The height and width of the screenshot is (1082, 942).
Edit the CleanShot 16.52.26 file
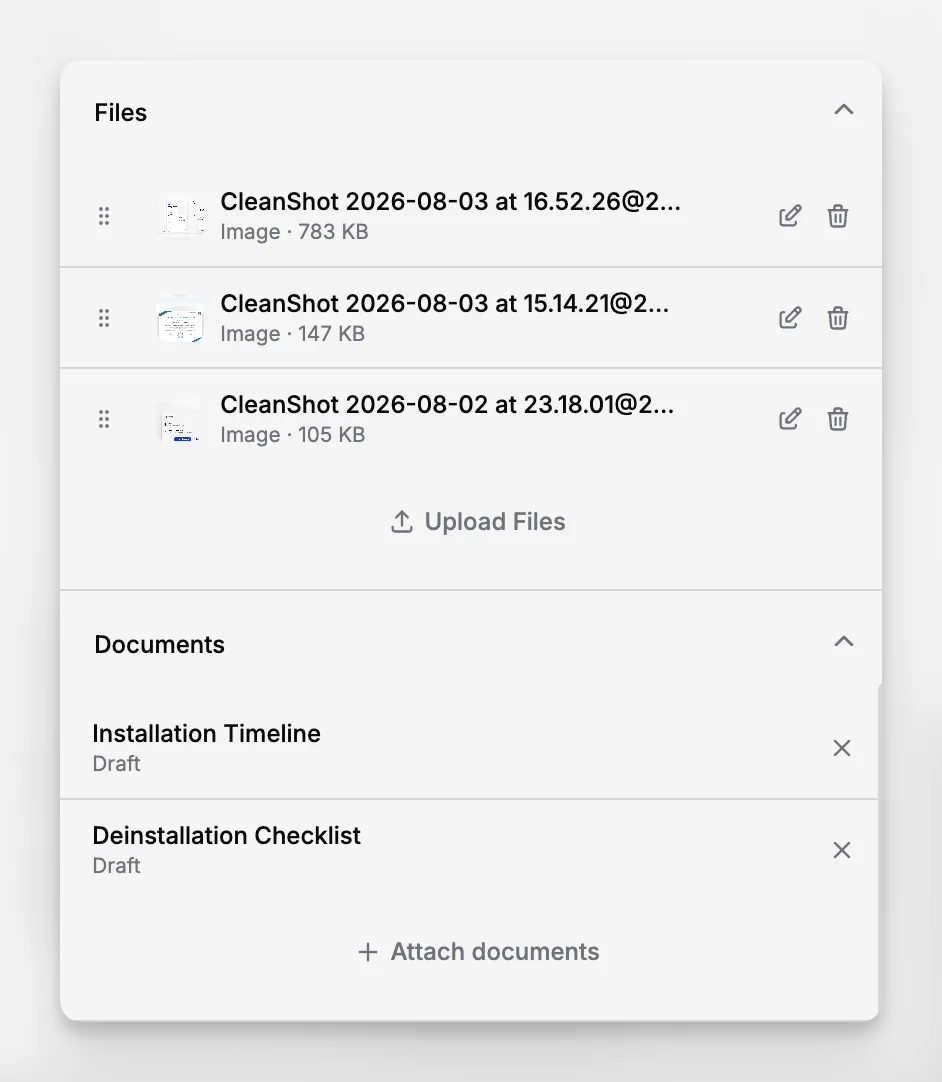790,216
